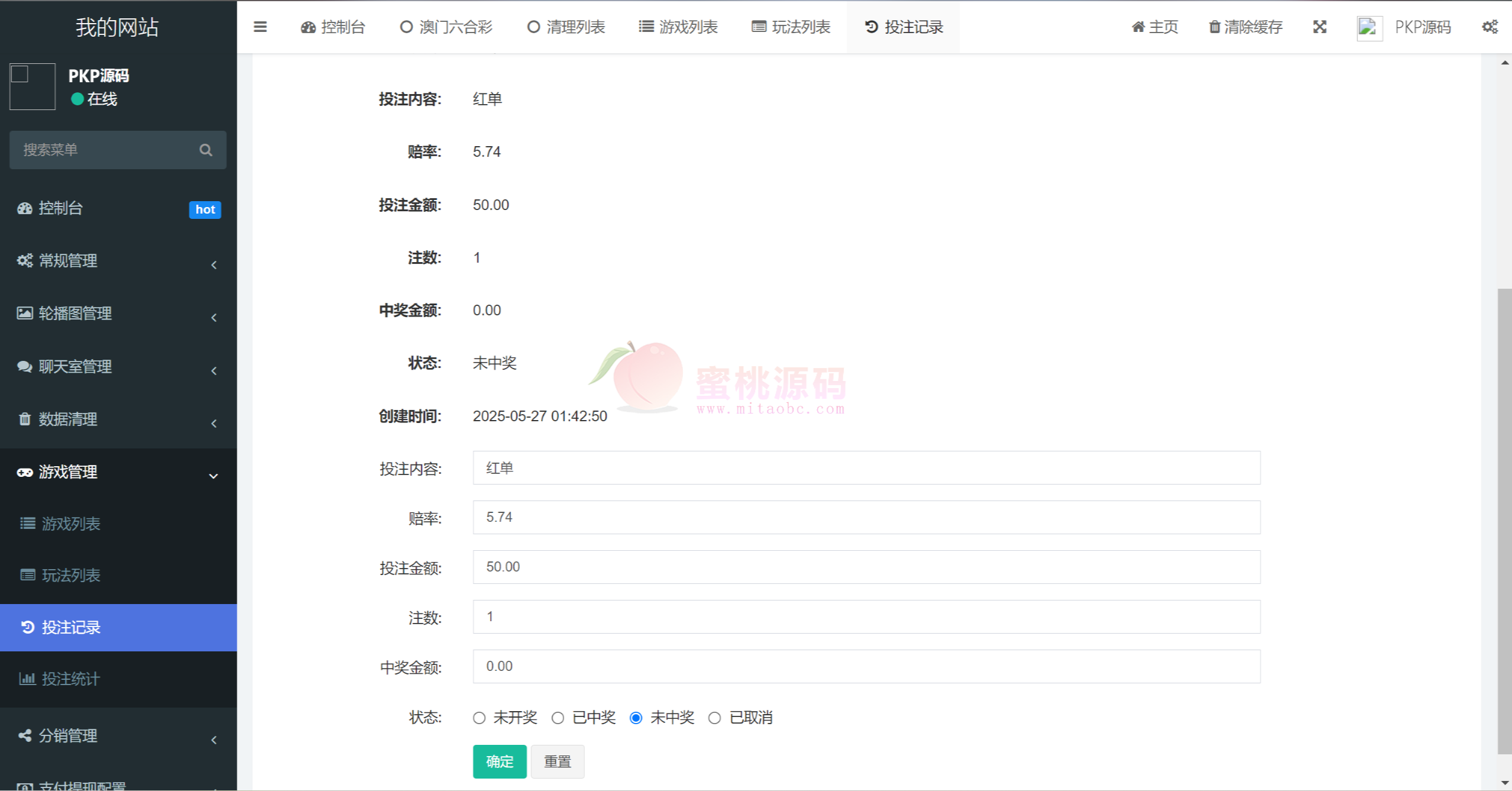1512x791 pixels.
Task: Click the 重置 button
Action: click(x=557, y=761)
